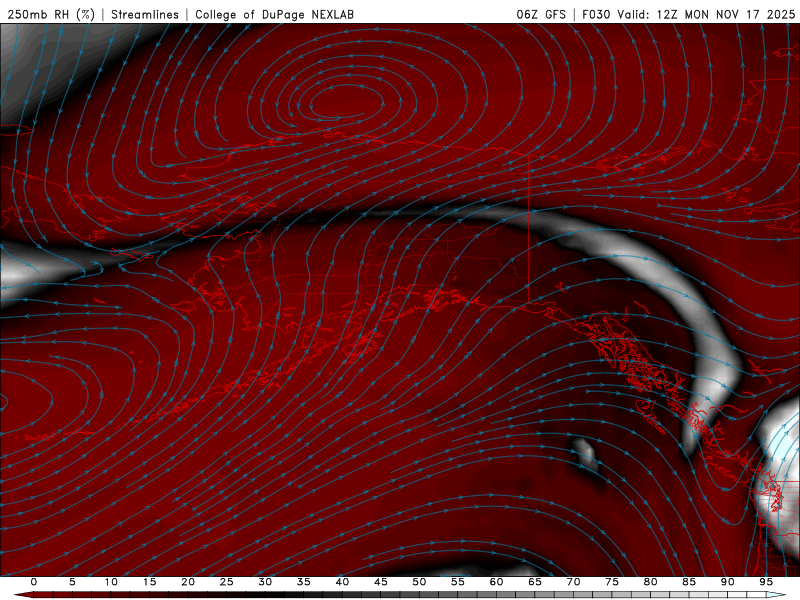Click the '85' tick label on colorbar
800x600 pixels.
tap(689, 582)
